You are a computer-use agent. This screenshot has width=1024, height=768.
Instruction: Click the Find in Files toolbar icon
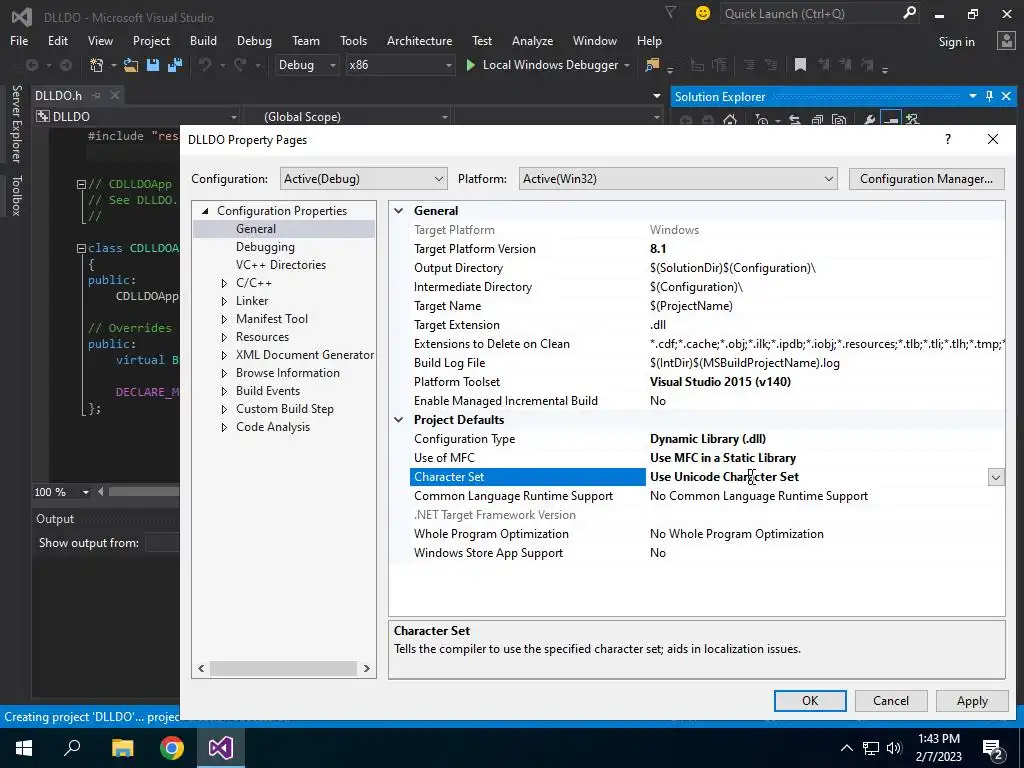point(652,65)
